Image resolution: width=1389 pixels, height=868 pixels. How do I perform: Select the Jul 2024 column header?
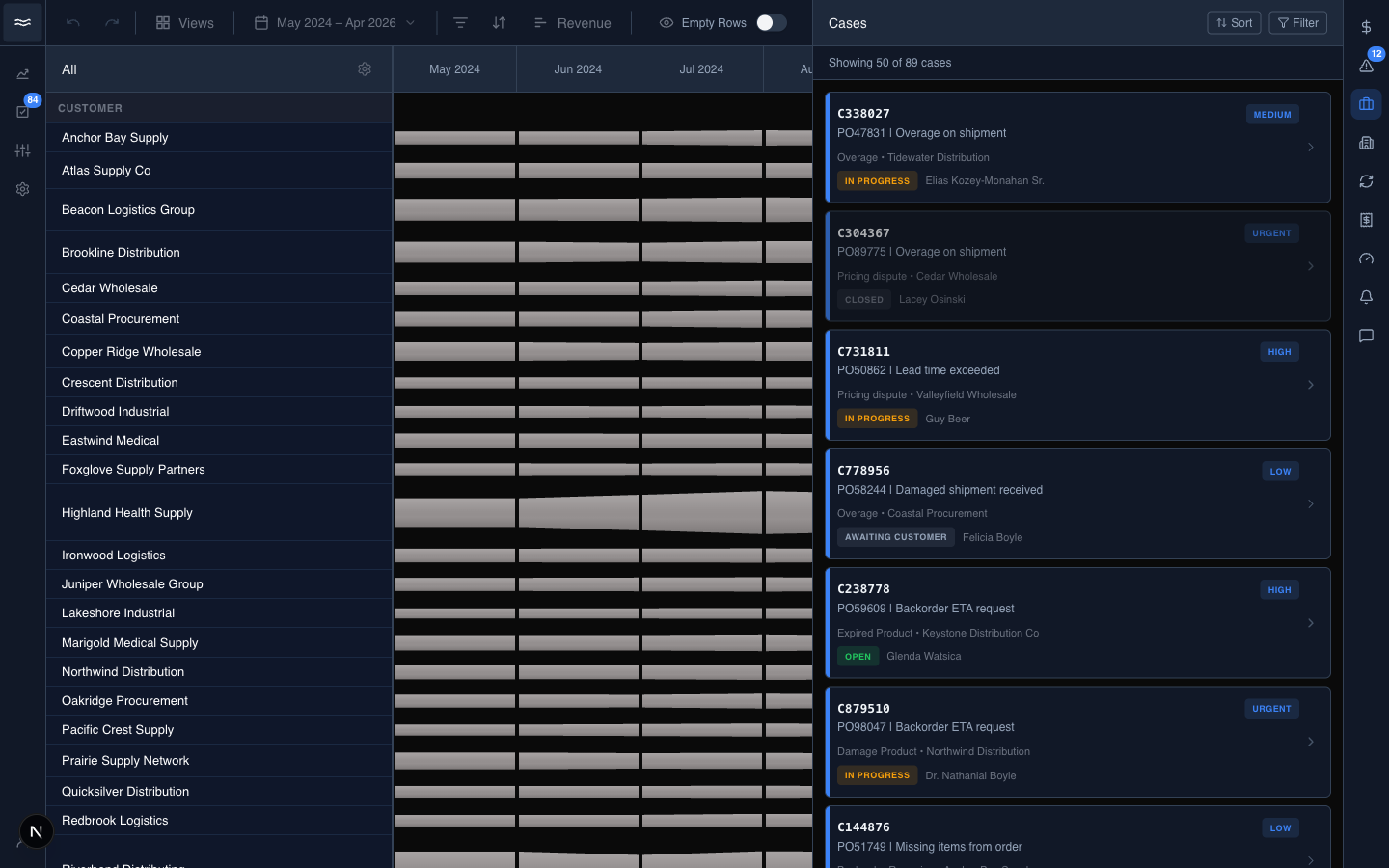701,69
